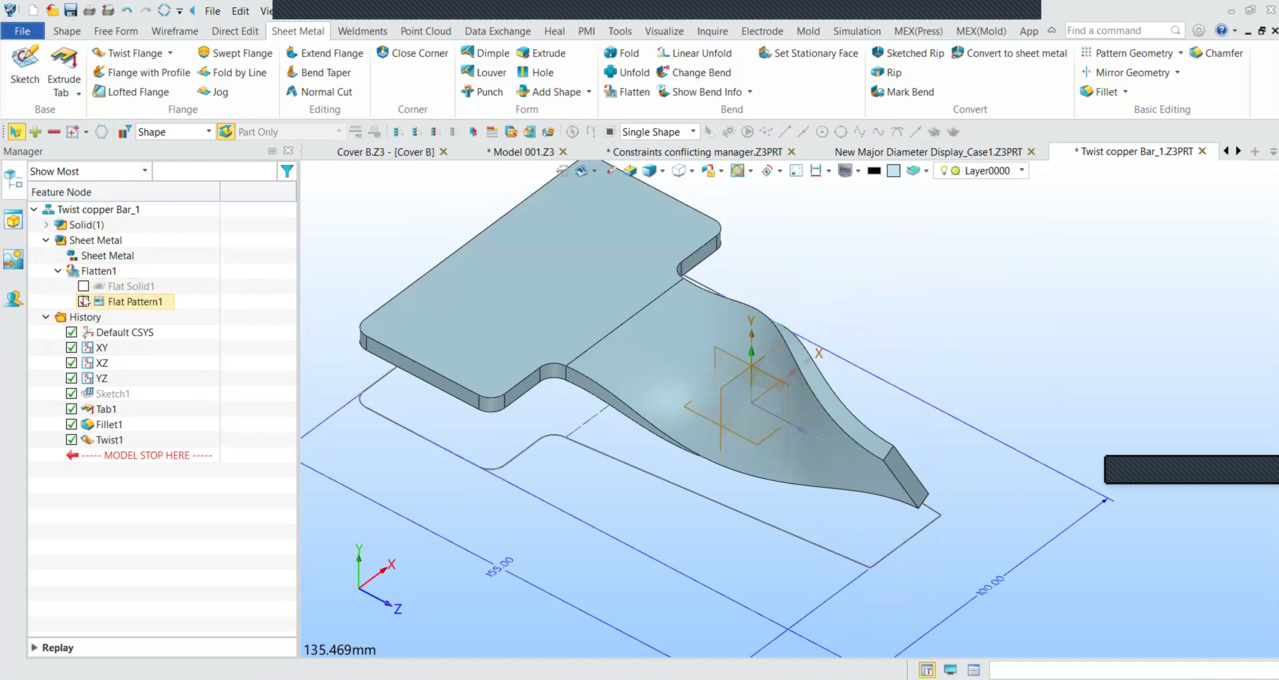Select the Louver form tool

pyautogui.click(x=490, y=73)
